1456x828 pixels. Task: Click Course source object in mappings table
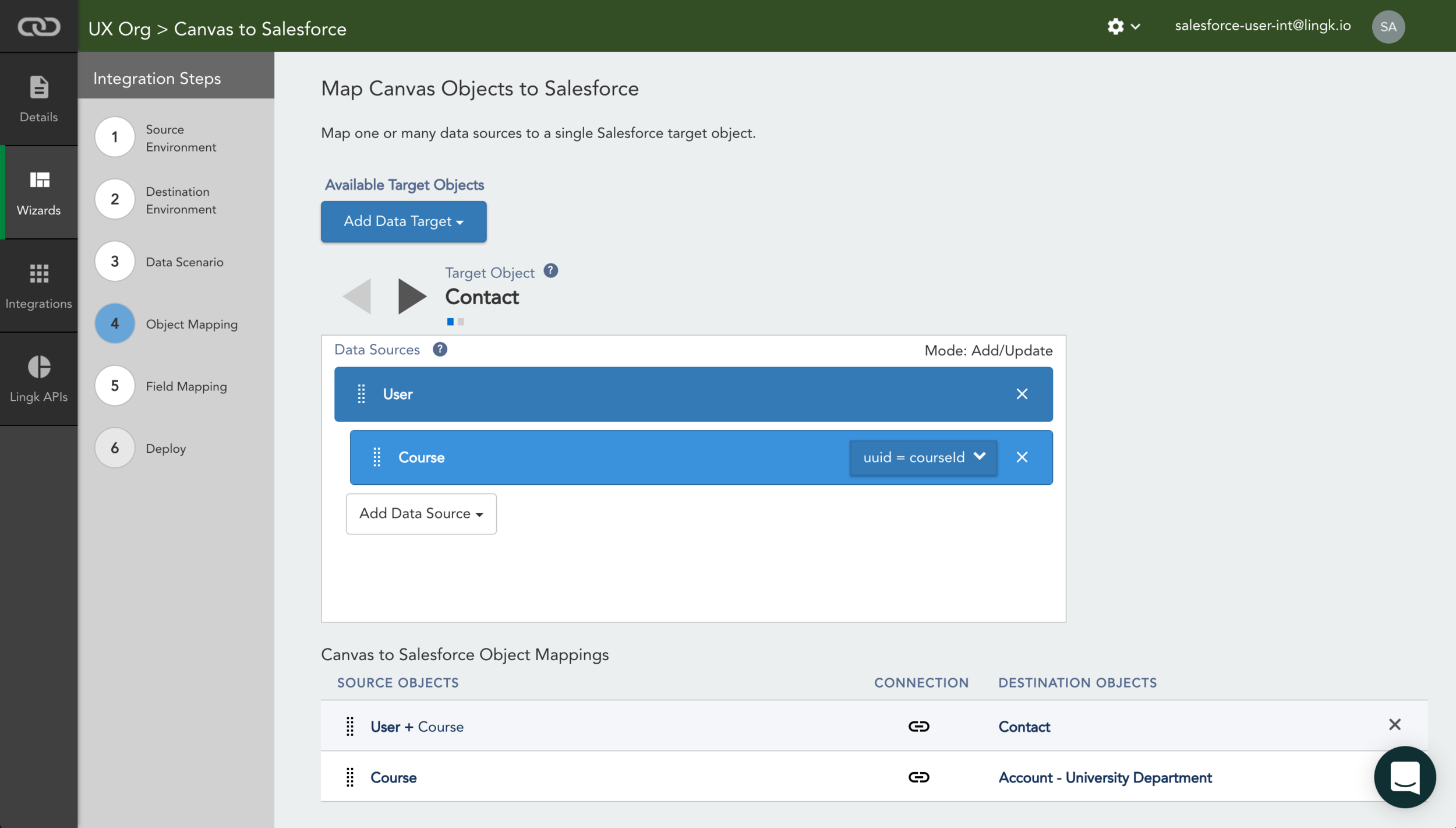[x=393, y=777]
